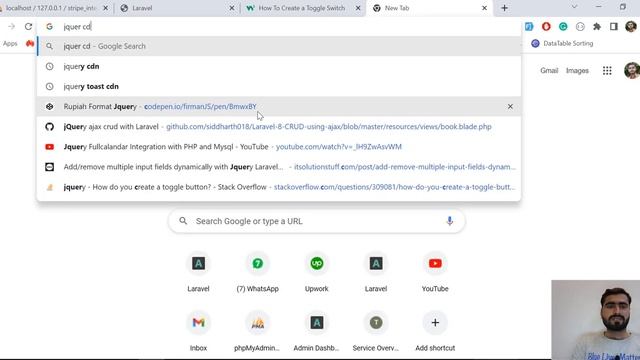Reload the page with the refresh icon
Screen dimensions: 640x360
point(28,27)
